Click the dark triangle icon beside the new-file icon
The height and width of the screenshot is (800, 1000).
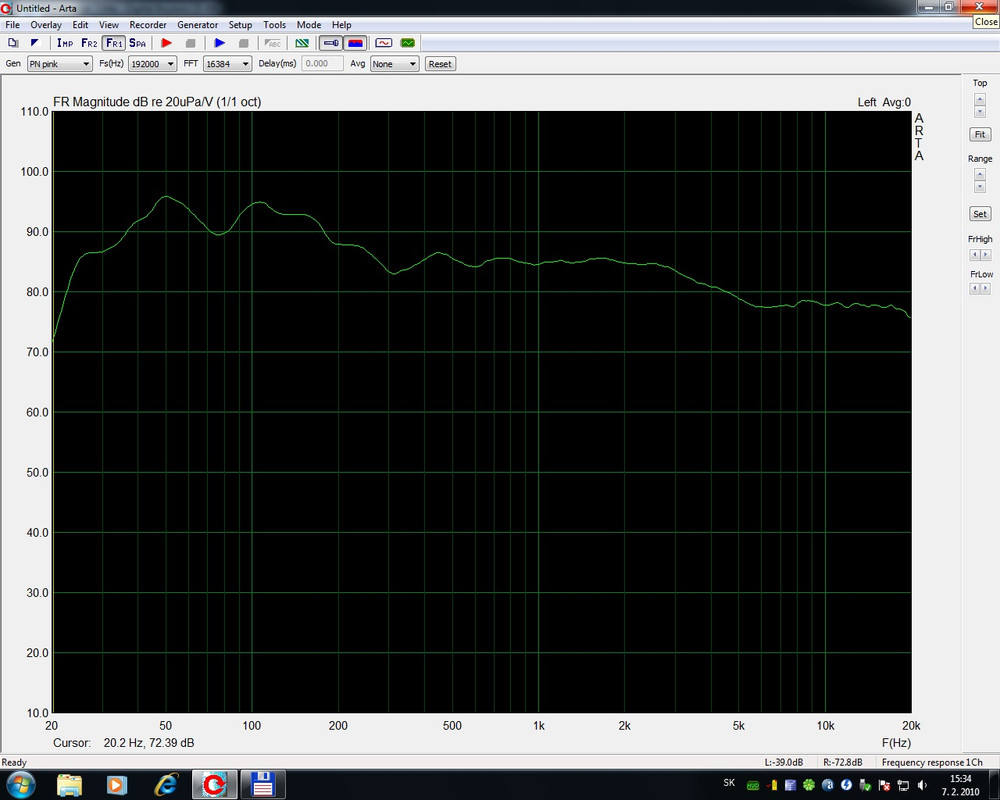[x=35, y=43]
